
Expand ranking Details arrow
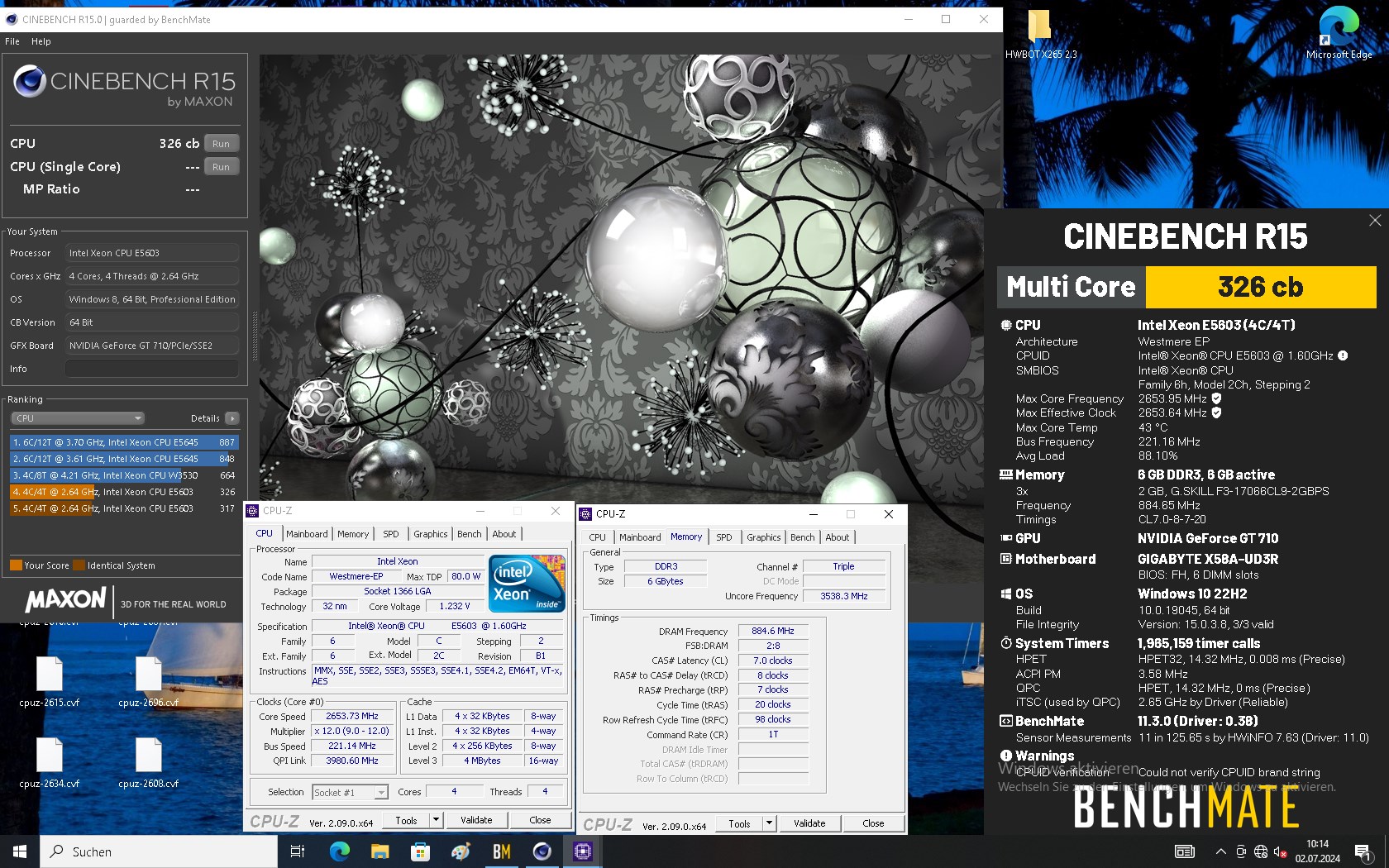(x=232, y=418)
